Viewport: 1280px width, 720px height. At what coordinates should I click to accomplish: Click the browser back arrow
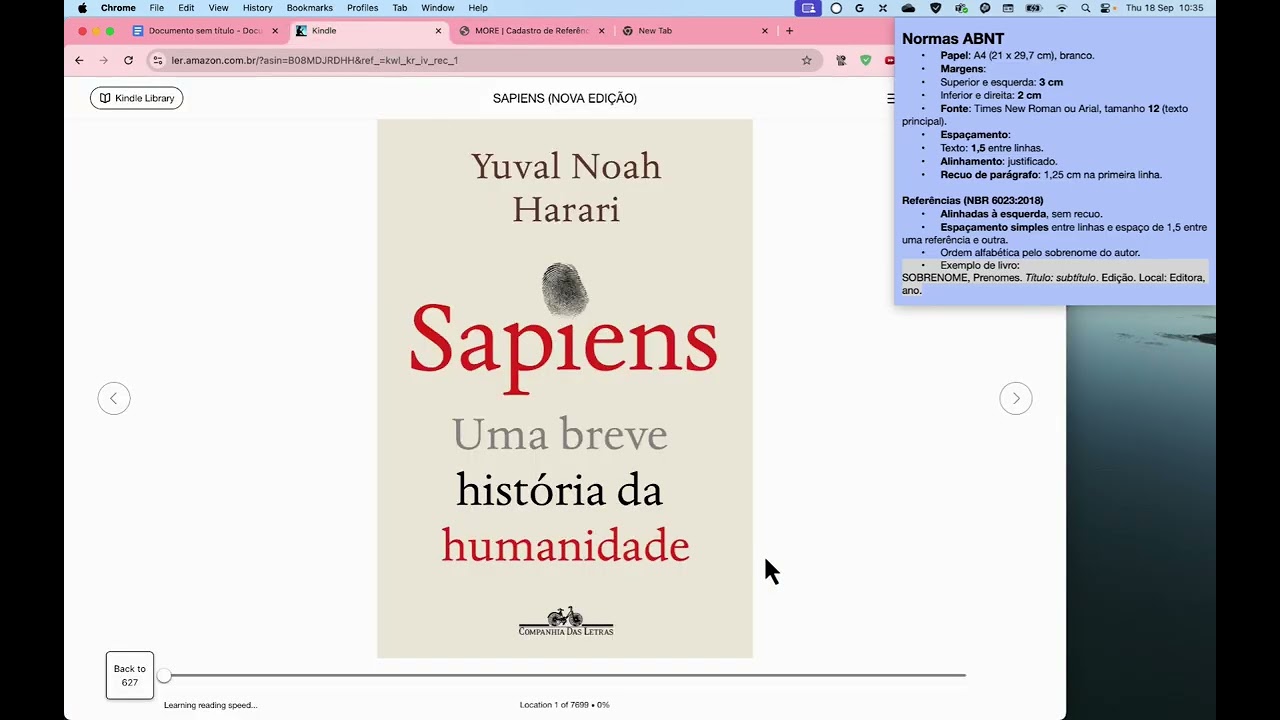tap(80, 60)
